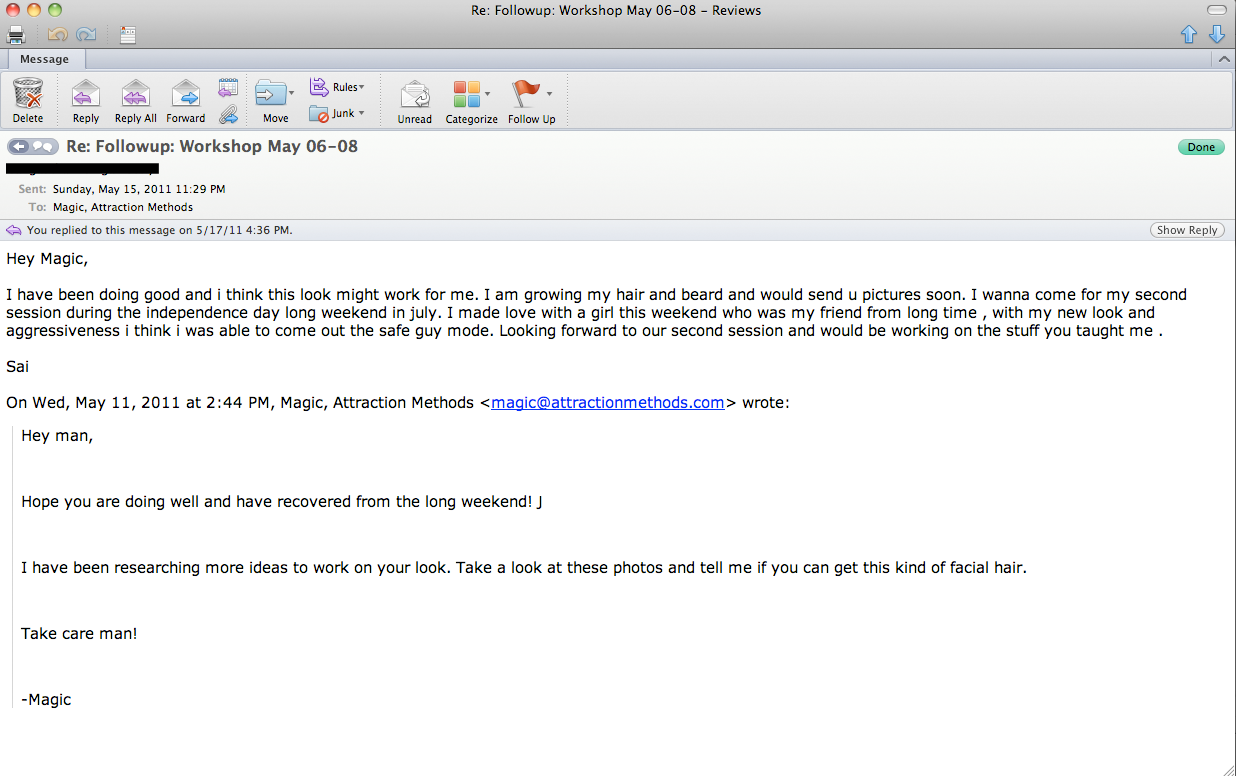Screen dimensions: 1236x776
Task: Expand the Junk options dropdown
Action: 338,113
